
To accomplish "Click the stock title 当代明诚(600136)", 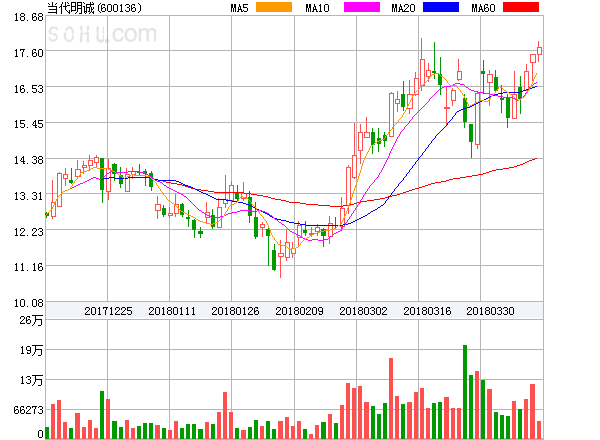I will pyautogui.click(x=94, y=8).
